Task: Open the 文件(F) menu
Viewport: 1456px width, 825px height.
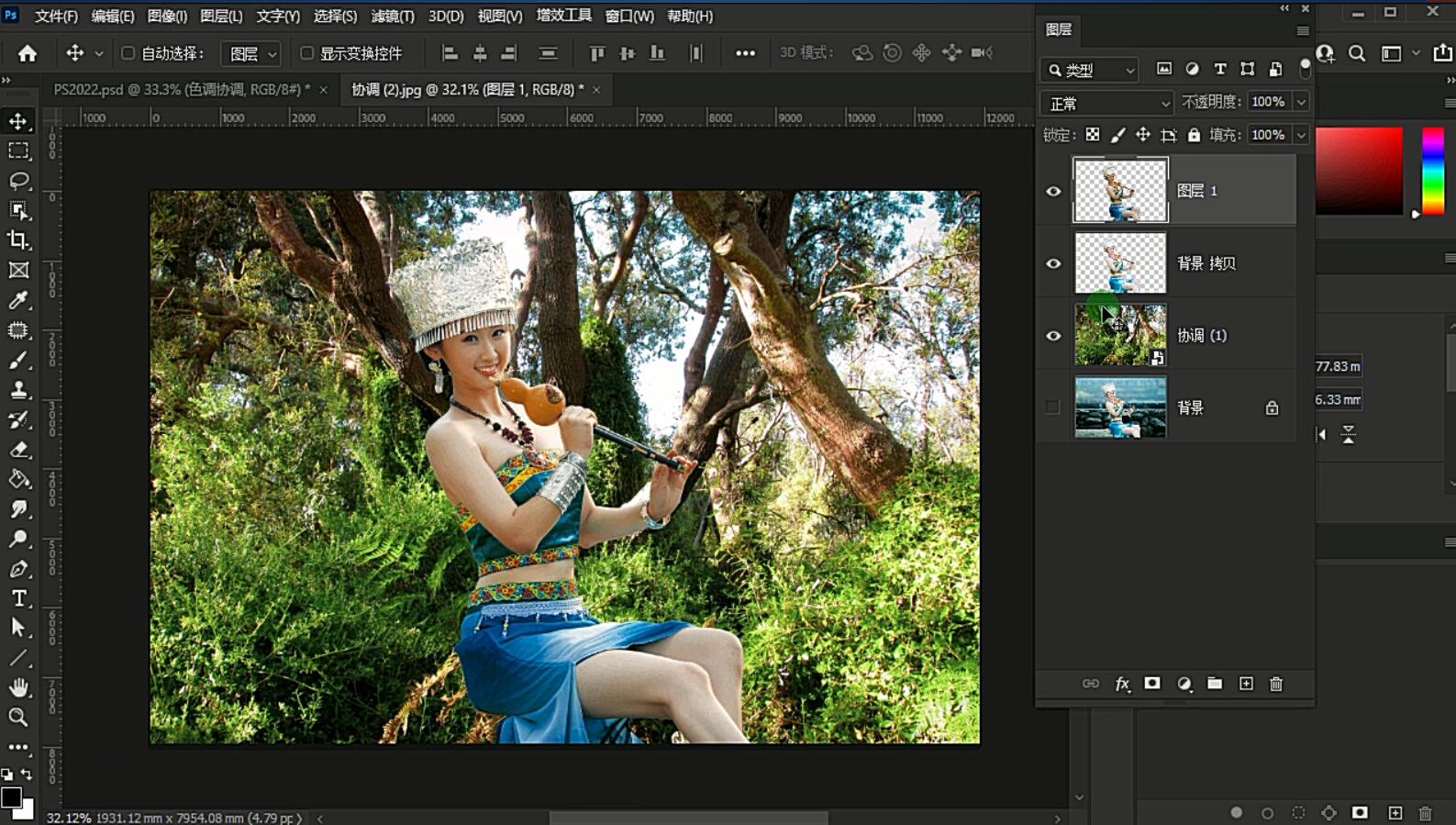Action: point(56,17)
